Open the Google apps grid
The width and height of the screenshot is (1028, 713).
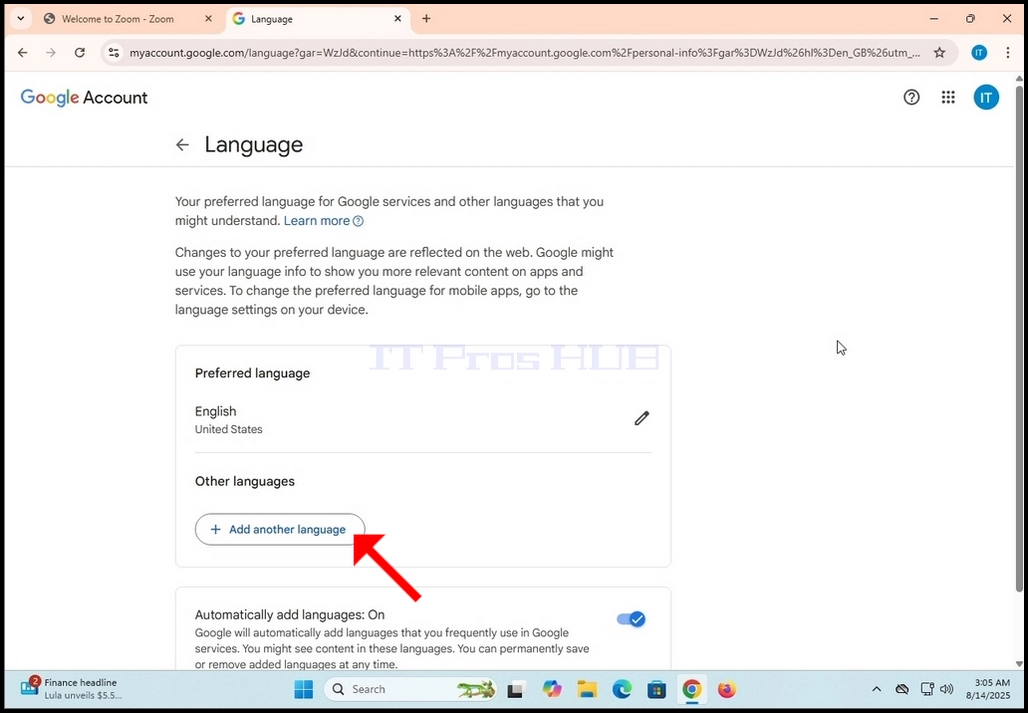[x=948, y=98]
